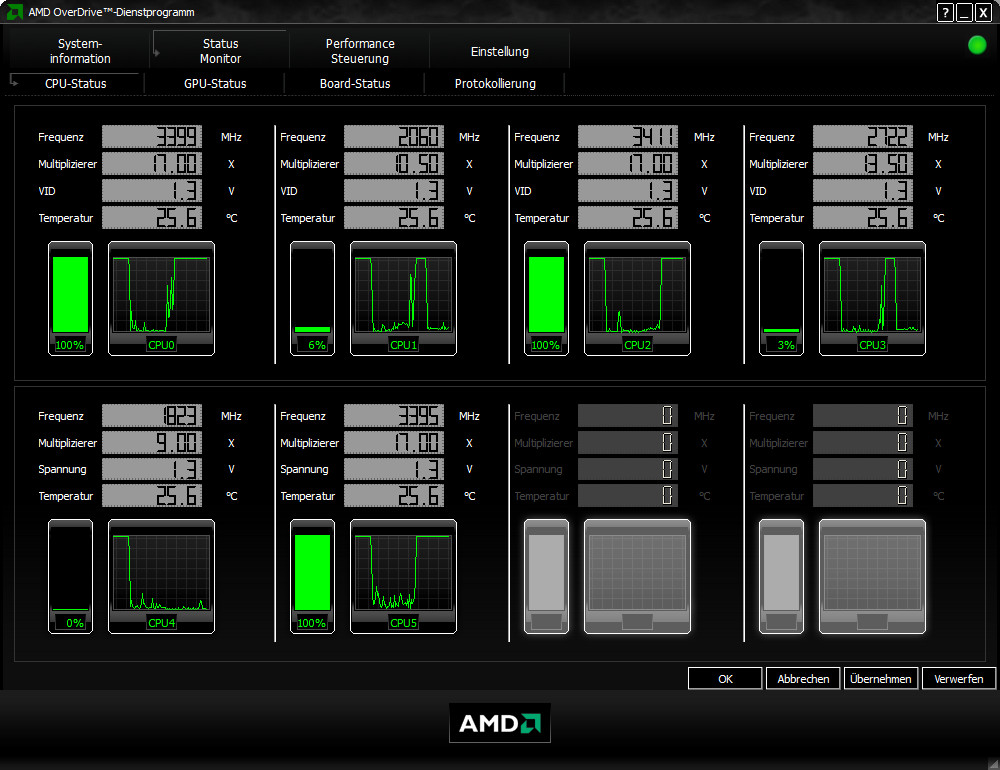Minimize the AMD OverDrive window
The height and width of the screenshot is (770, 1000).
pos(964,12)
